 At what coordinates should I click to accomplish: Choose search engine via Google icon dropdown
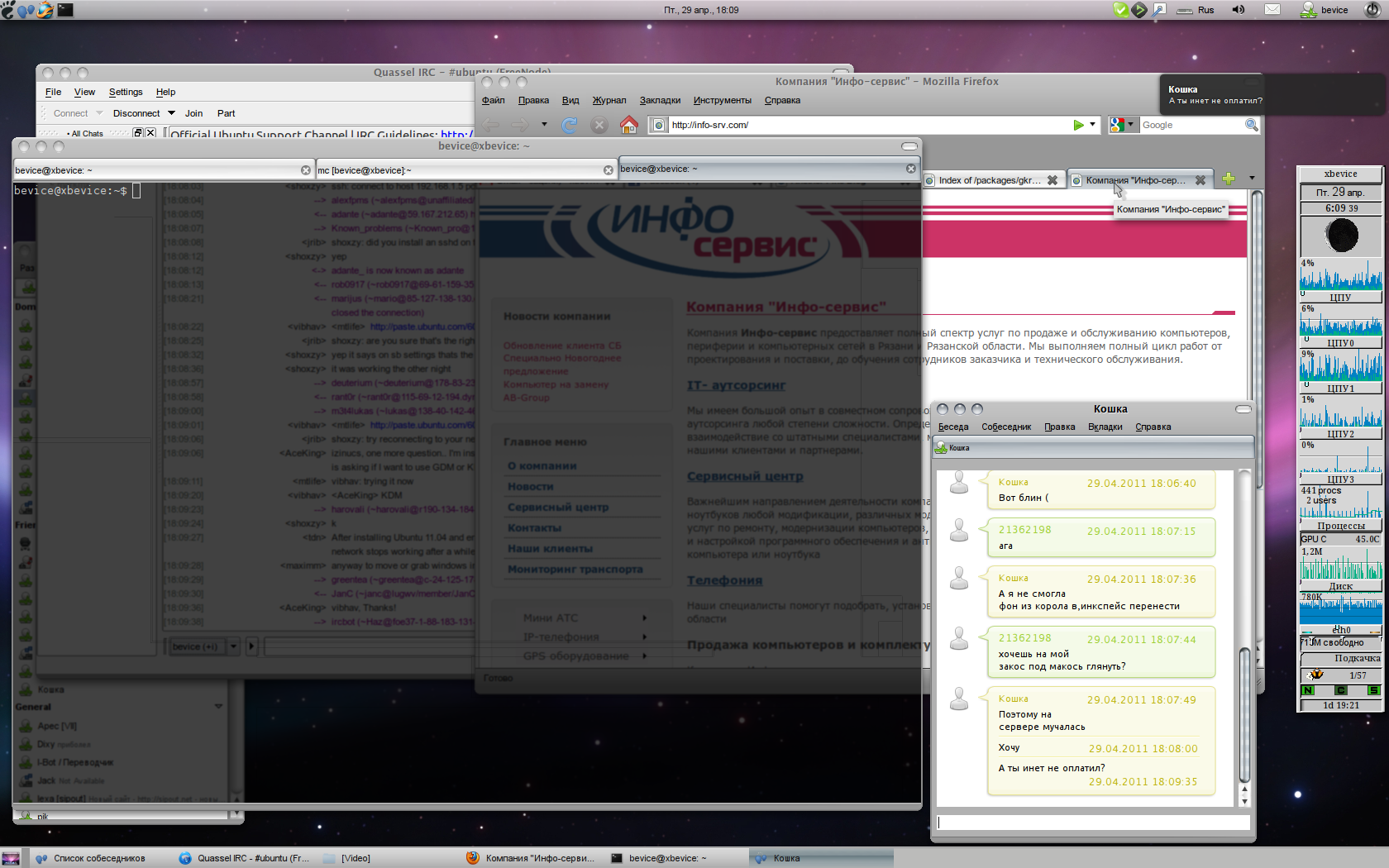coord(1123,125)
